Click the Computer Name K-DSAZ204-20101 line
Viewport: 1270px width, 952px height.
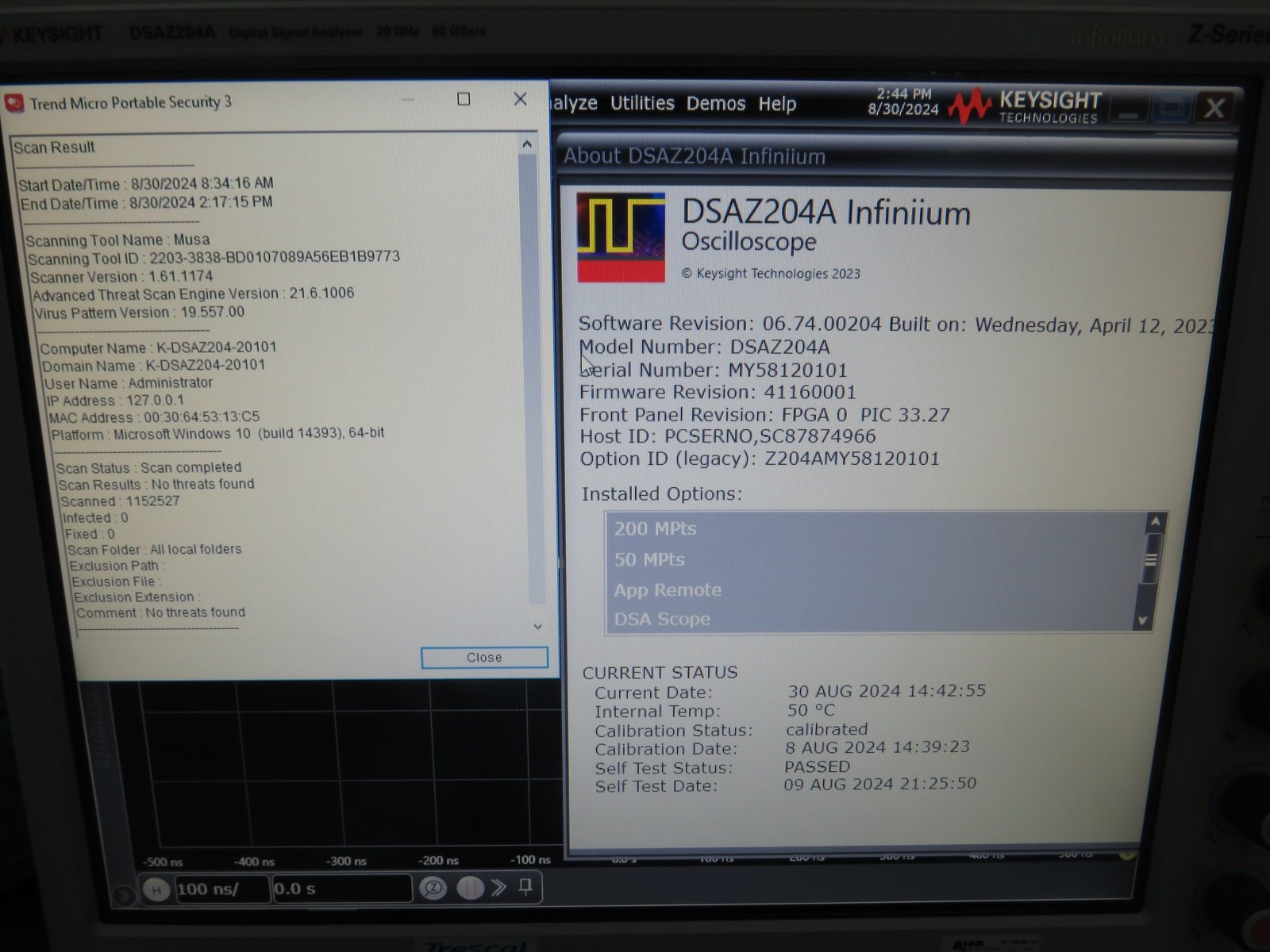(x=158, y=347)
